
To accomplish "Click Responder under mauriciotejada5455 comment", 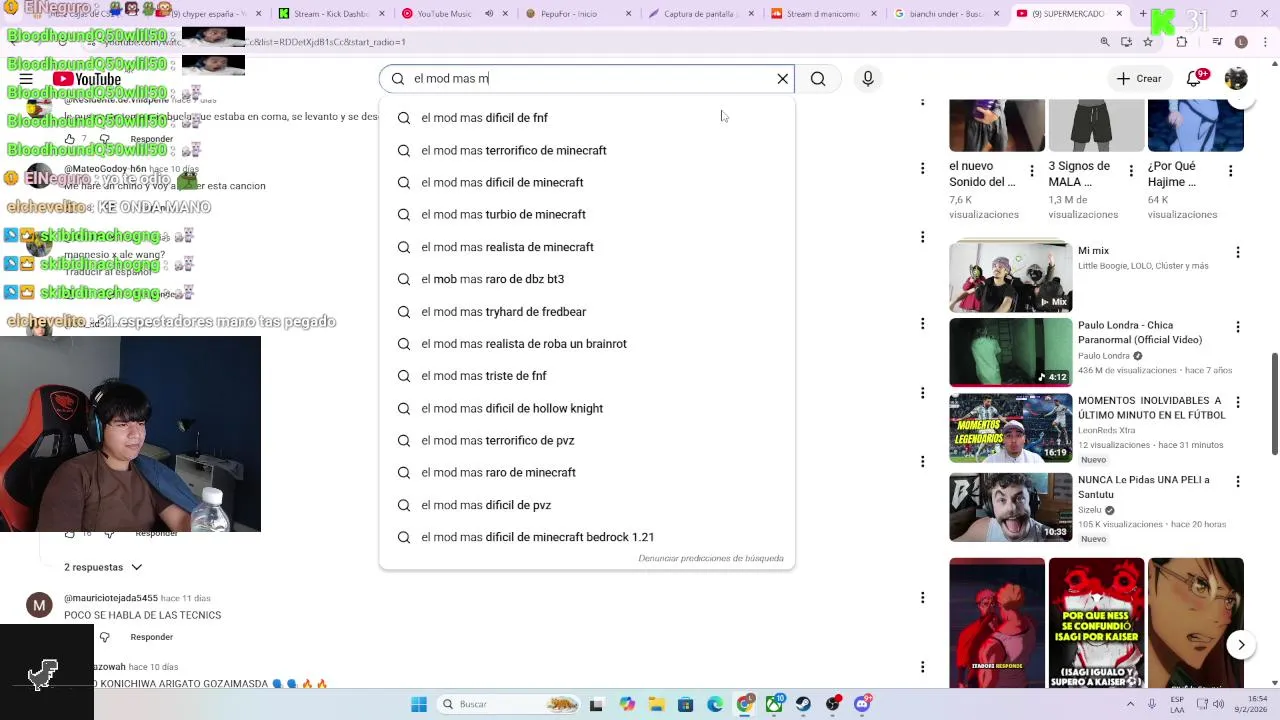I will [x=152, y=637].
